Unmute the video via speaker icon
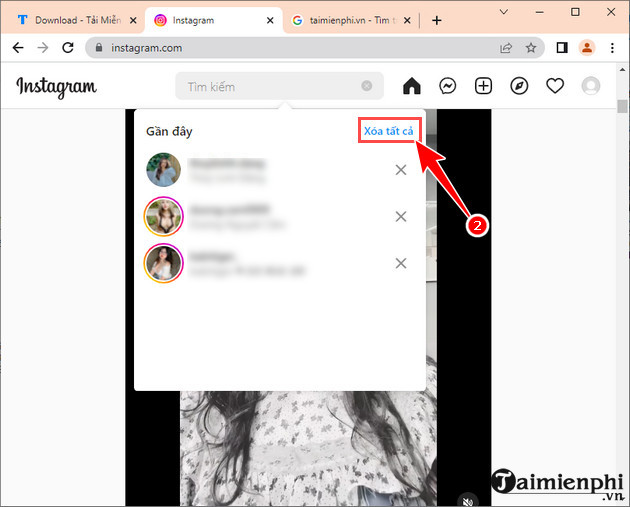 tap(467, 501)
